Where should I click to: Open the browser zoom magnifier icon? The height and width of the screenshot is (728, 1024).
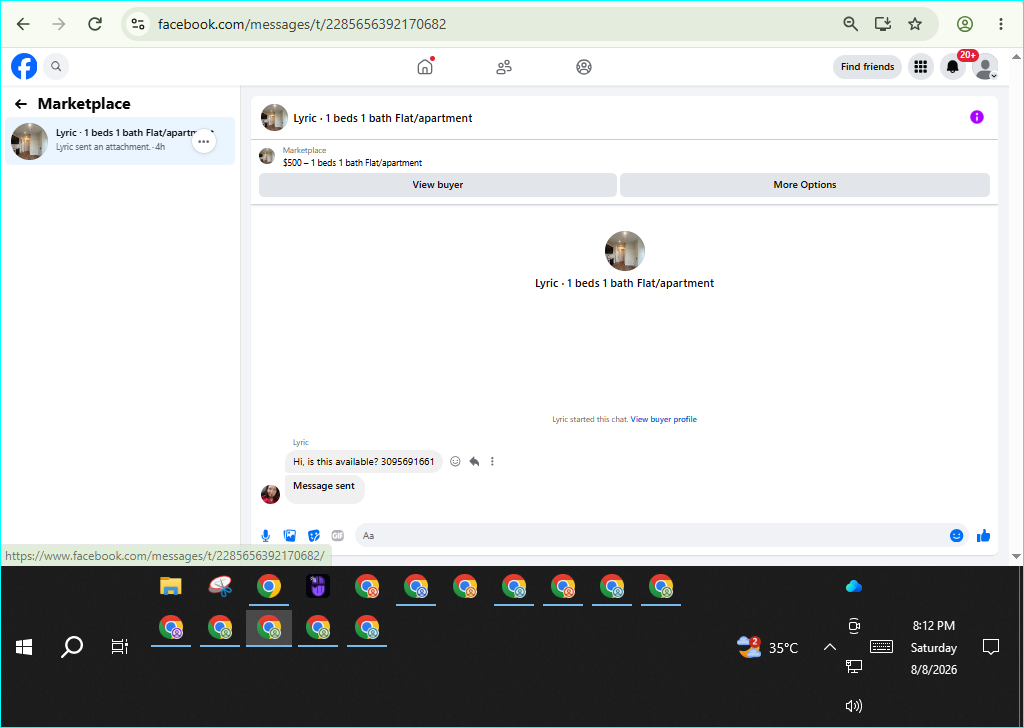[850, 24]
